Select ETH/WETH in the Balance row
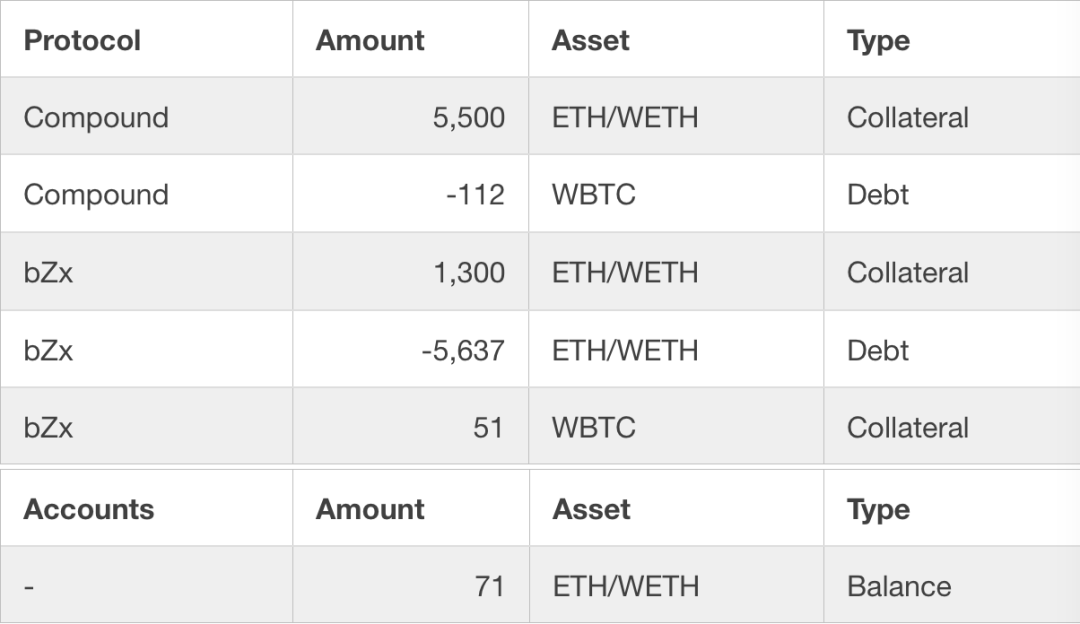This screenshot has height=624, width=1080. 625,586
